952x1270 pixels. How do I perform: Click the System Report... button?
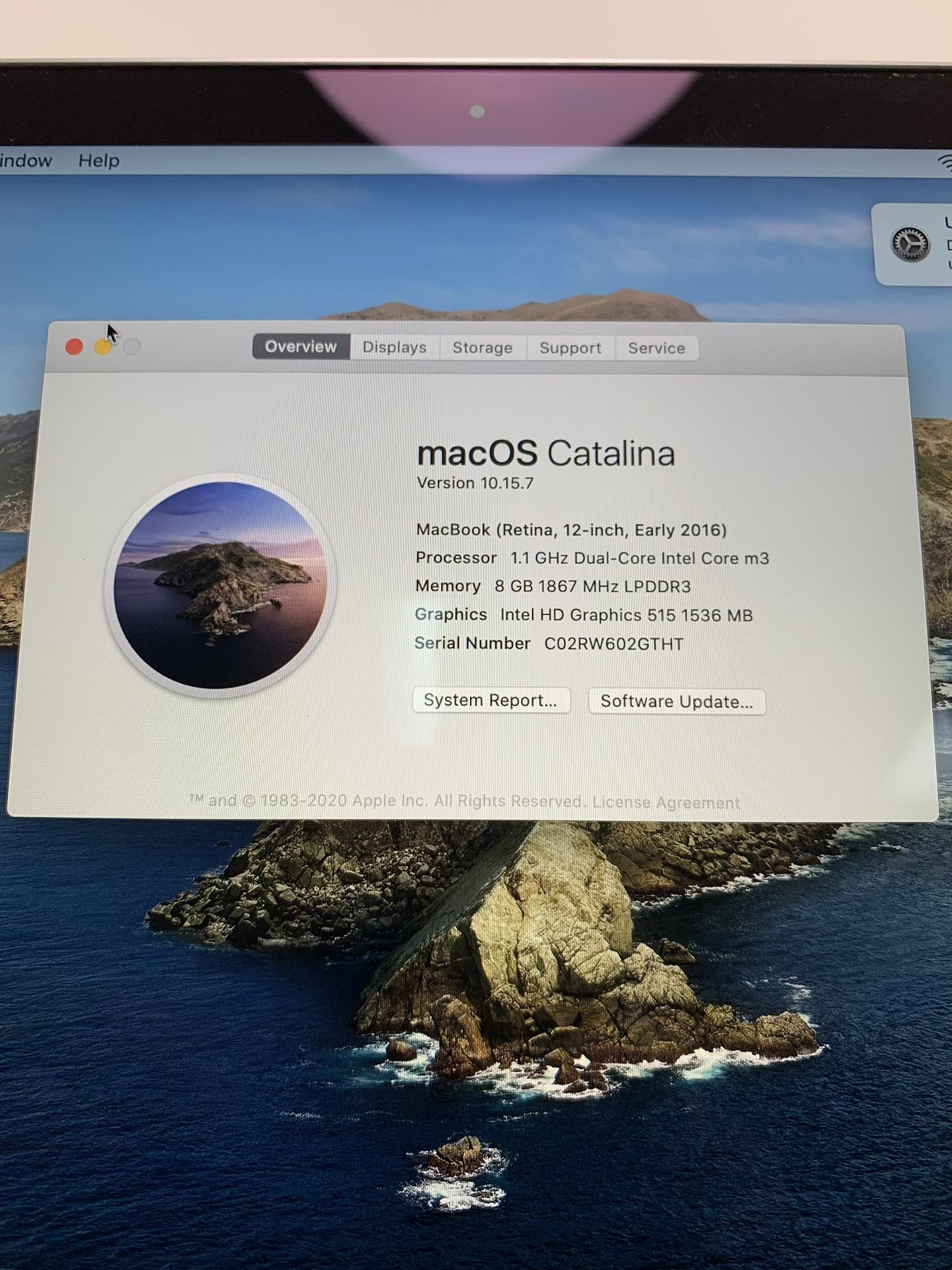tap(491, 700)
